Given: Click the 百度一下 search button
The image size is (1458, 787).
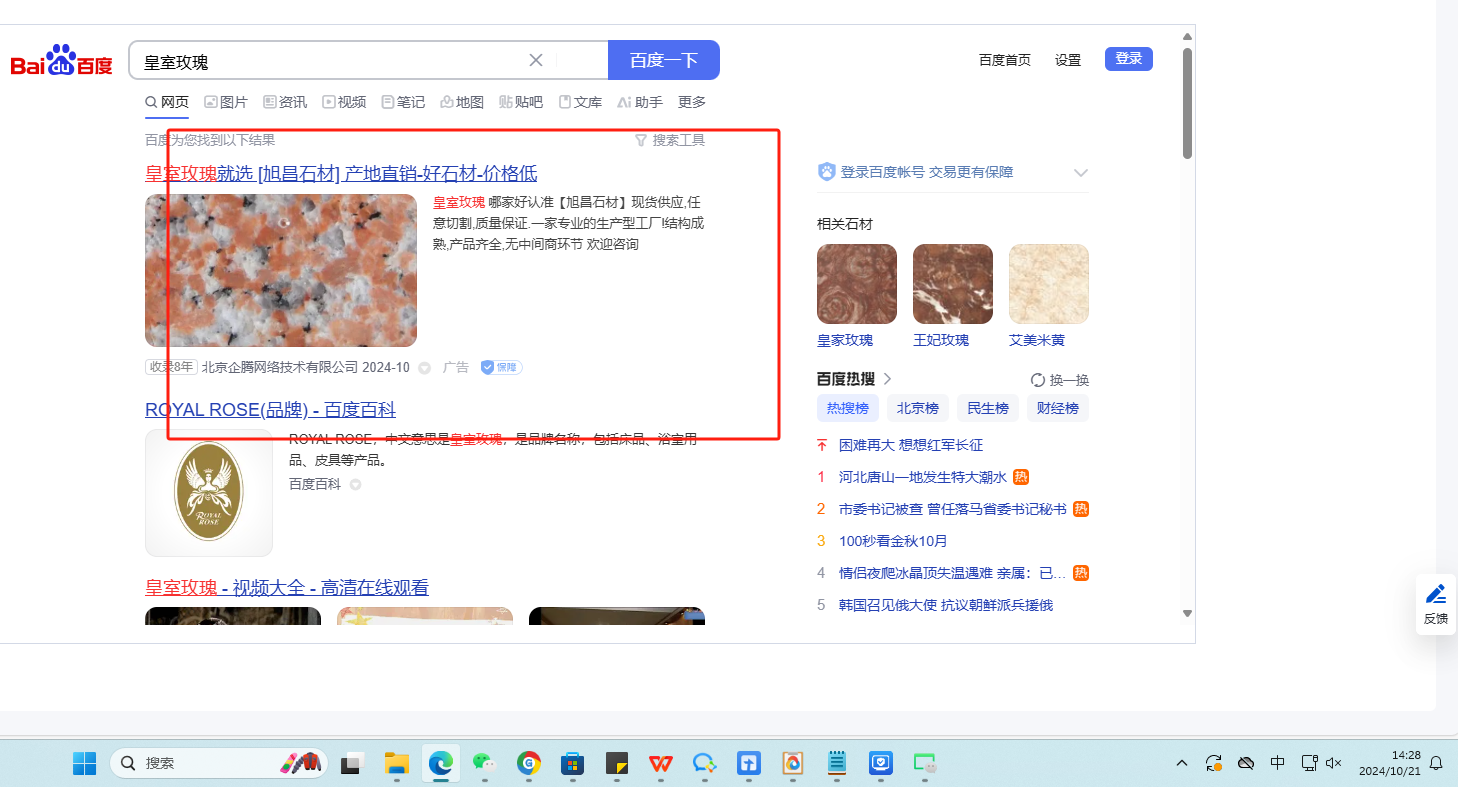Looking at the screenshot, I should (664, 60).
